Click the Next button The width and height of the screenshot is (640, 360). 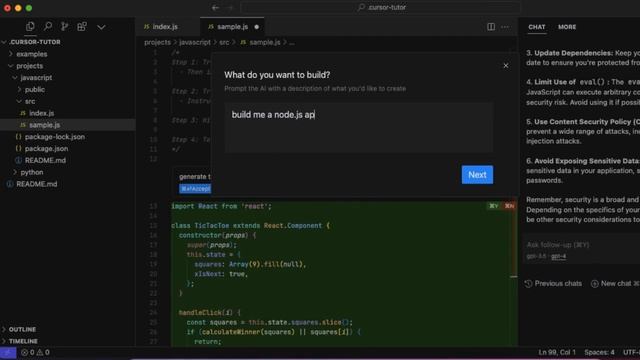point(477,175)
